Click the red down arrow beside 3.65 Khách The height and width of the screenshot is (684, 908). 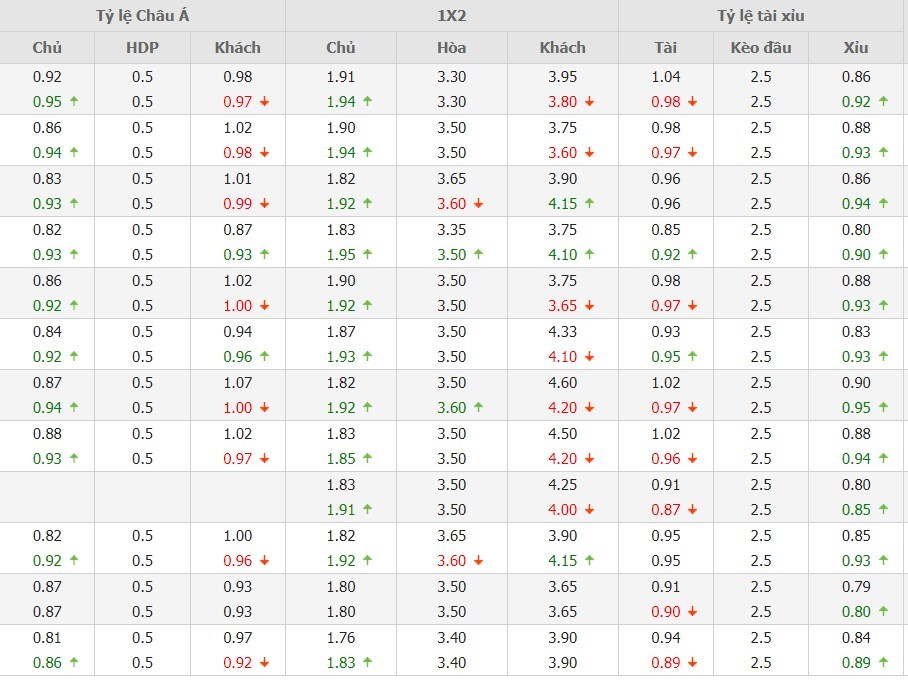pyautogui.click(x=589, y=306)
